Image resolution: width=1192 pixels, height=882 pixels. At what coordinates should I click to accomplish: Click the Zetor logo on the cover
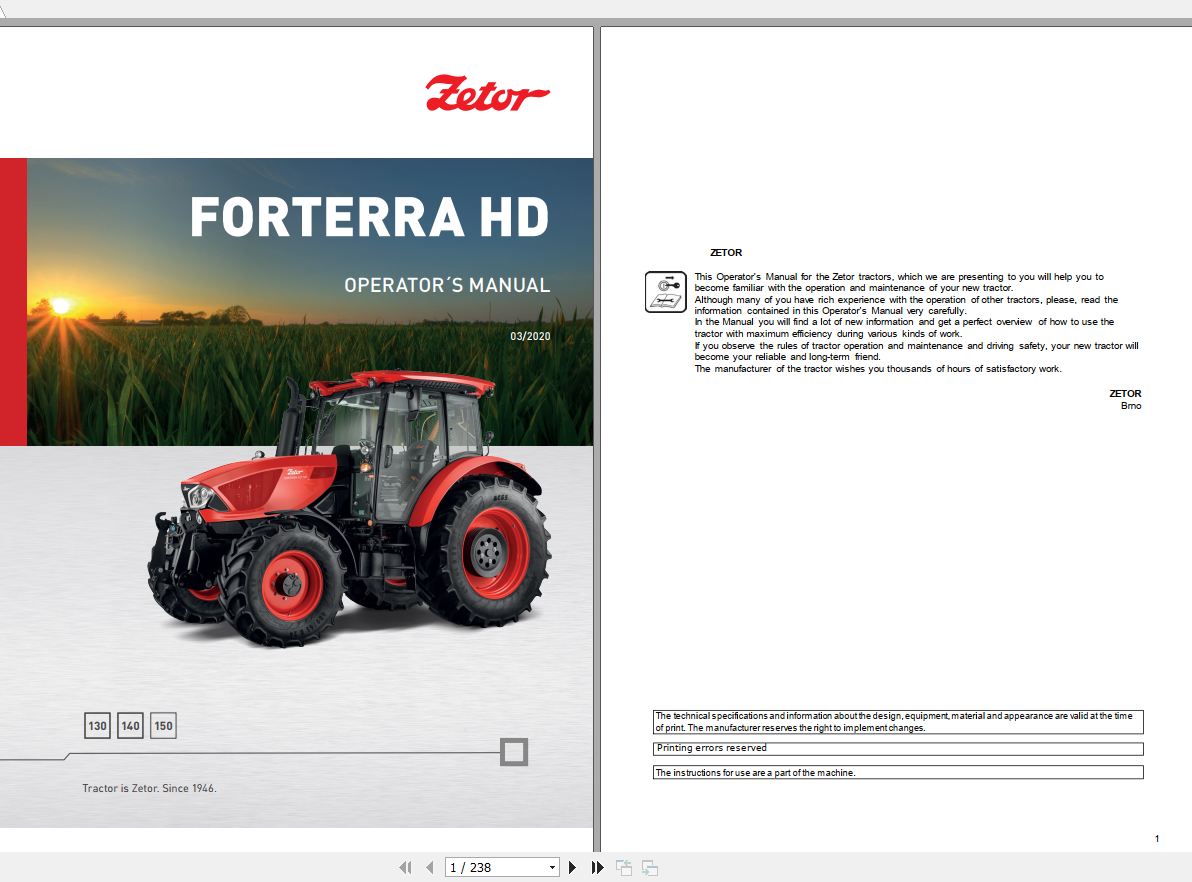coord(487,94)
